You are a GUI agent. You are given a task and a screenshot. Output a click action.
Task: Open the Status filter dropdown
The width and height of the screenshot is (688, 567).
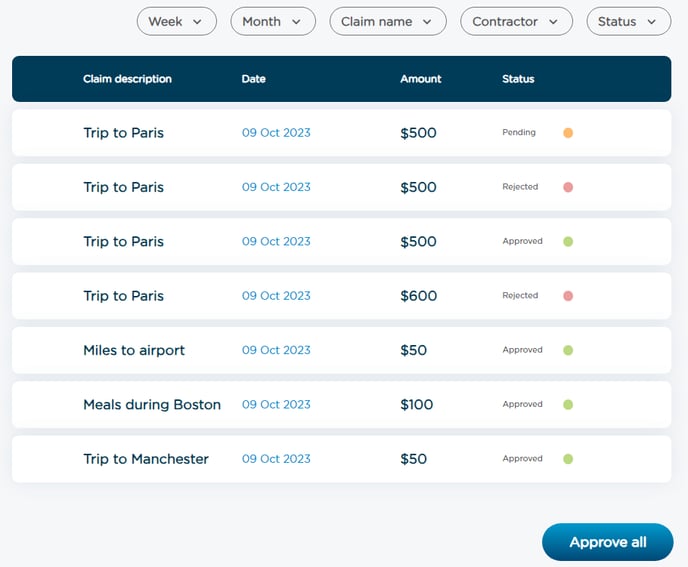tap(627, 22)
